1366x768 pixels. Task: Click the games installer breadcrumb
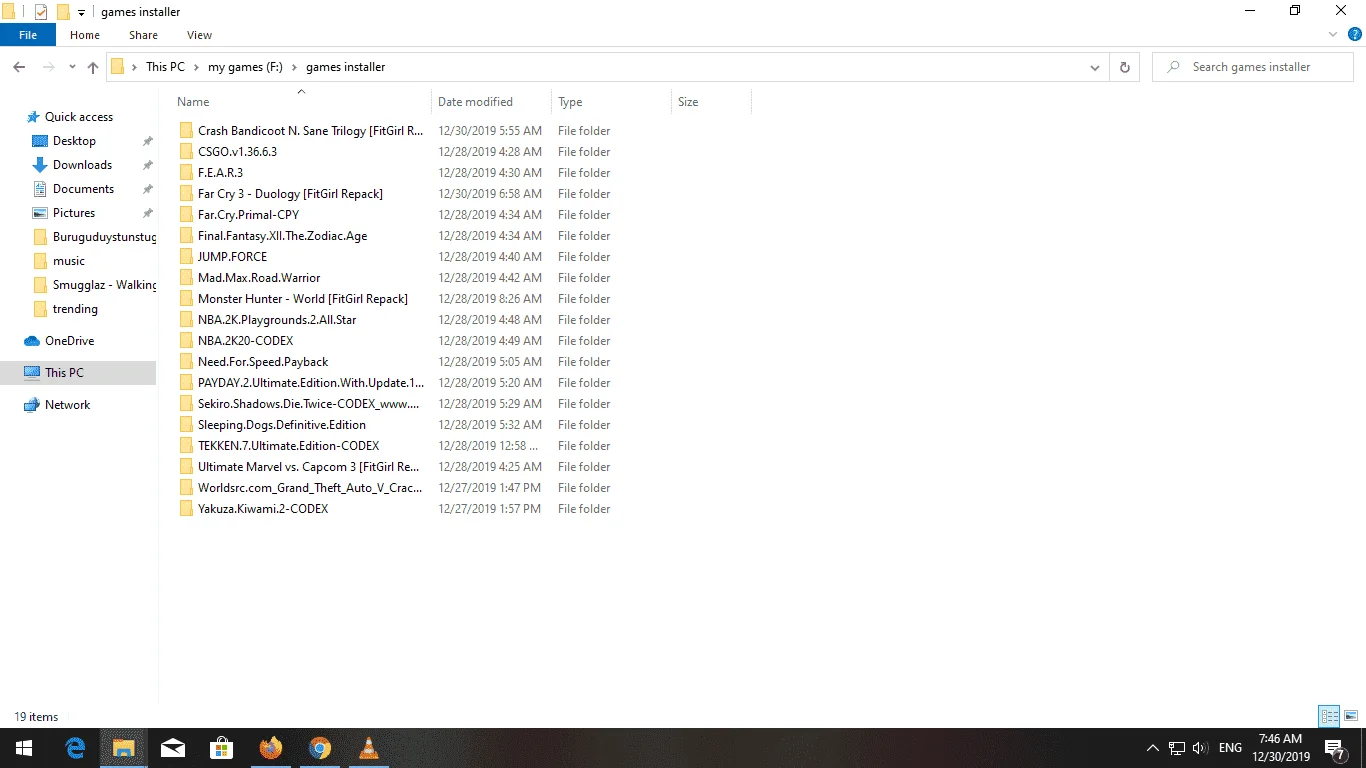[345, 67]
